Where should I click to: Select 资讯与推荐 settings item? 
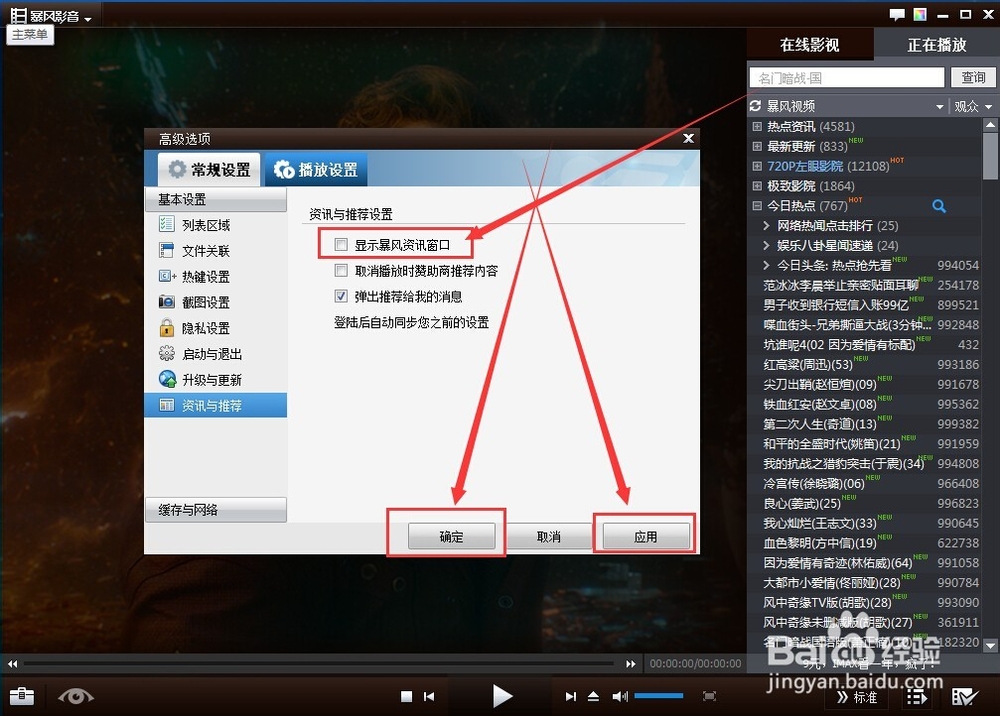(x=216, y=405)
